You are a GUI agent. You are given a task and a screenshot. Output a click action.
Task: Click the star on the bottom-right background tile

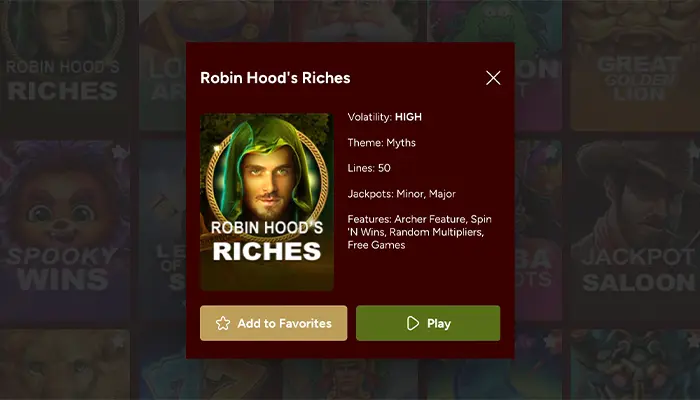point(693,341)
